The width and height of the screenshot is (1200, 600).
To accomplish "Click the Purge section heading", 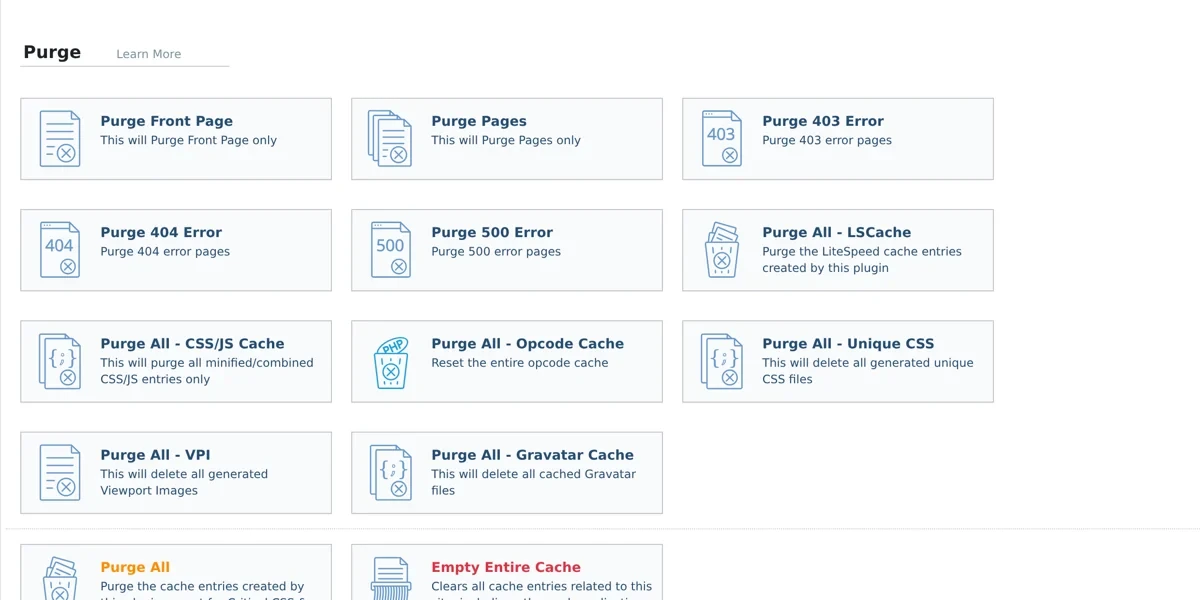I will coord(52,52).
